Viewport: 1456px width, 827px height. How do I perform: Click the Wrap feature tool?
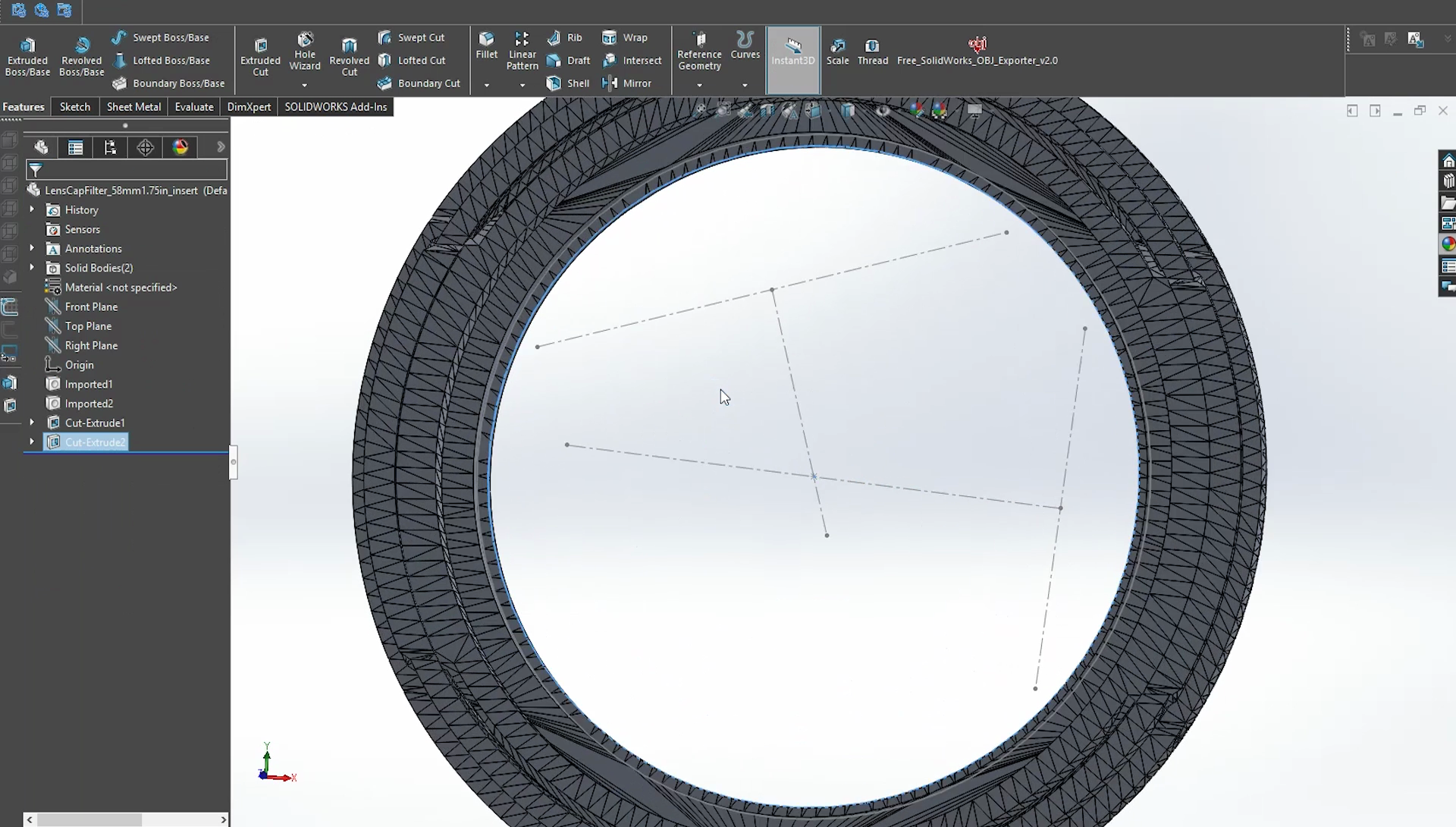coord(624,37)
